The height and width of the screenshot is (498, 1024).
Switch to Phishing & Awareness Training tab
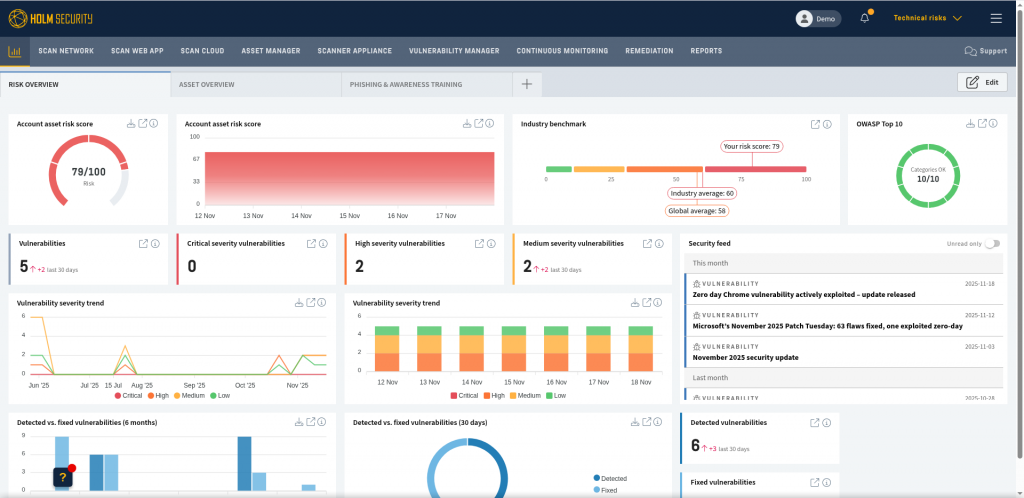(x=426, y=84)
